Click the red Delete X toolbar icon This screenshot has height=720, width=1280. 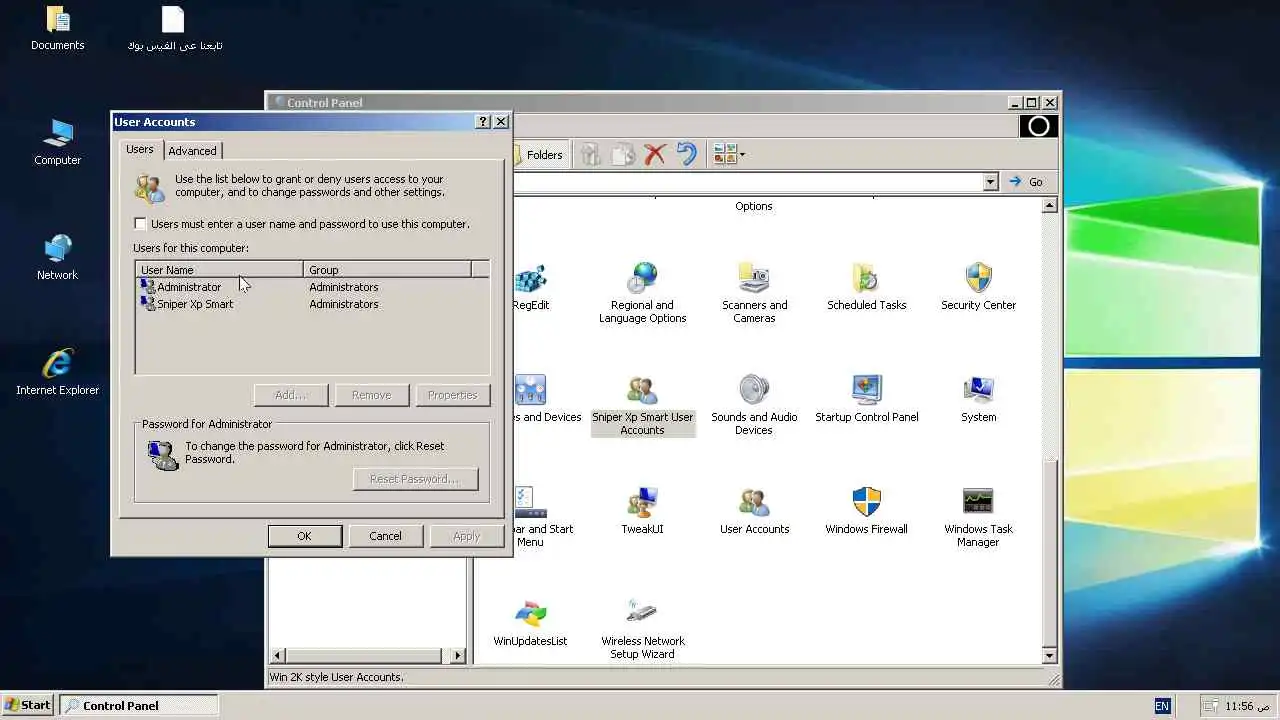655,154
